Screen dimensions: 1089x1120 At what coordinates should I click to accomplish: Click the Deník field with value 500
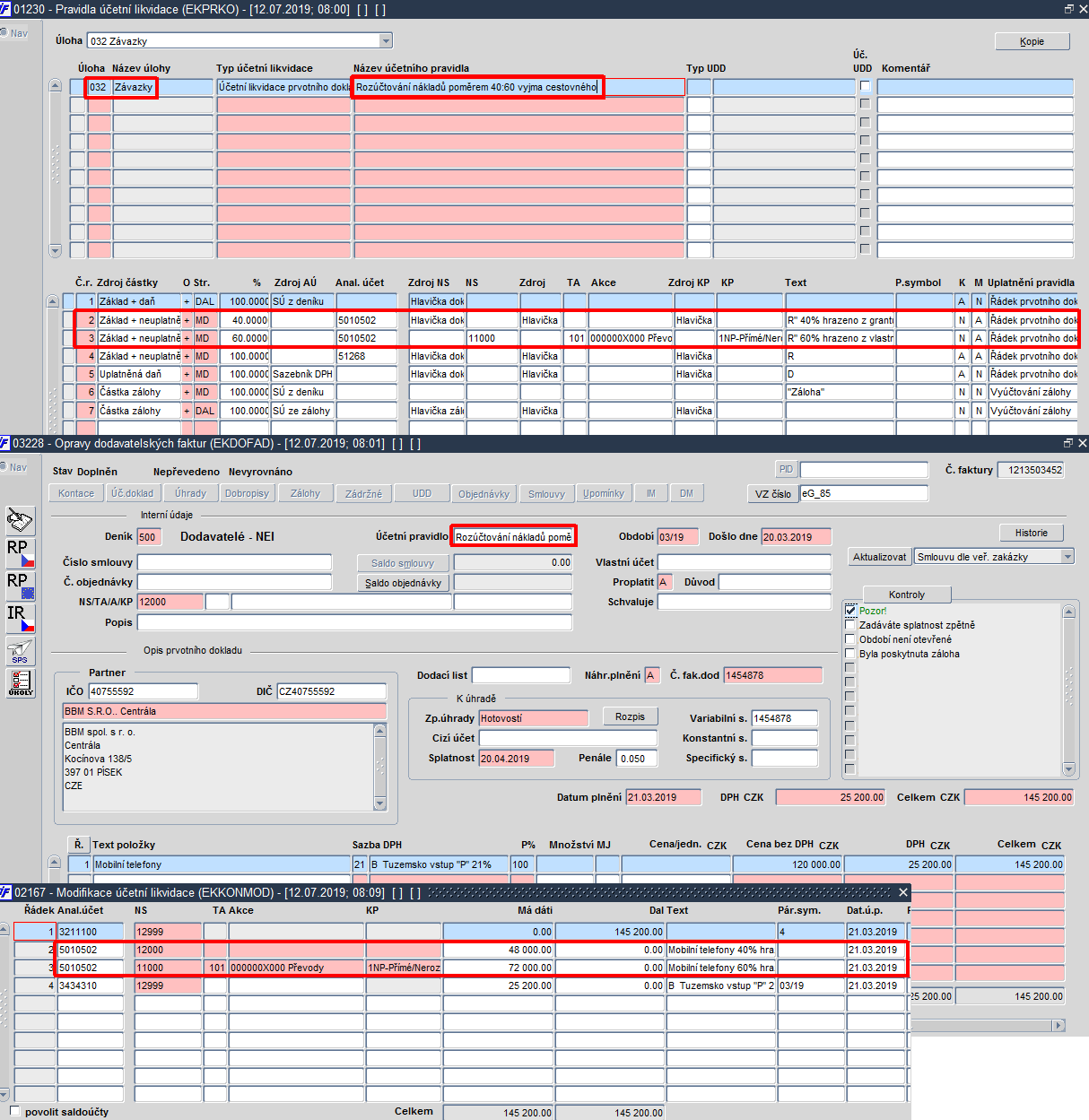tap(150, 537)
